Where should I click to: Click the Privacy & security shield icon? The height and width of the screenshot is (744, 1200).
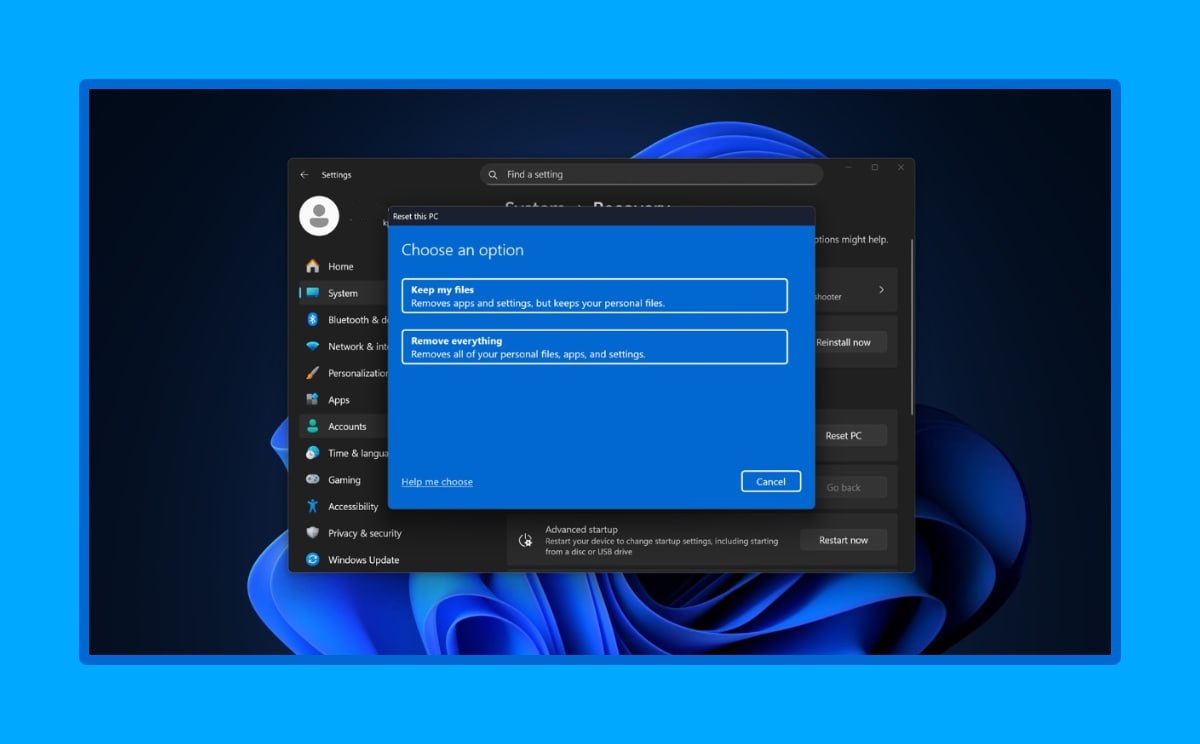pyautogui.click(x=313, y=533)
